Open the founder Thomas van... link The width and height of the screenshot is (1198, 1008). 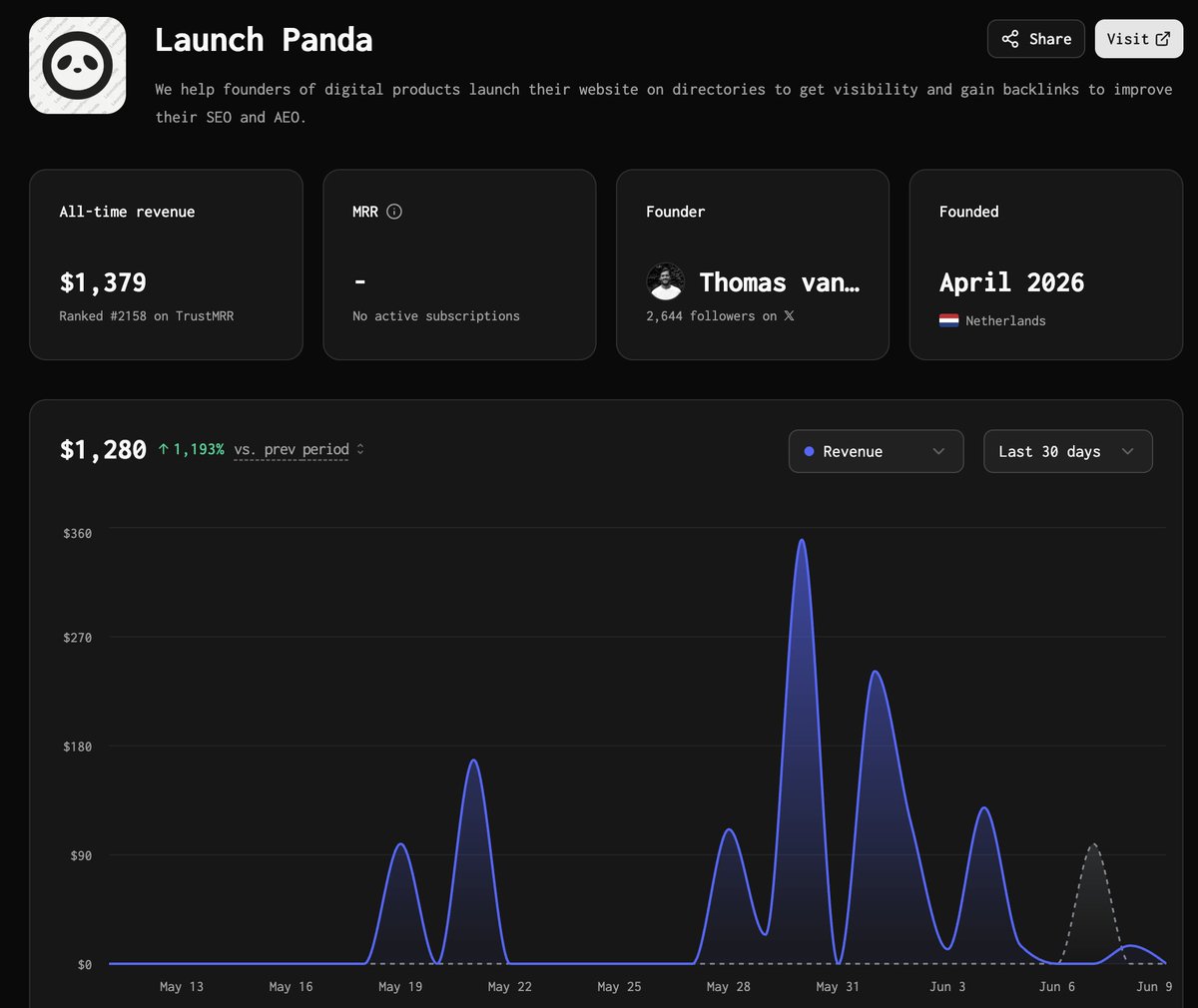click(779, 282)
